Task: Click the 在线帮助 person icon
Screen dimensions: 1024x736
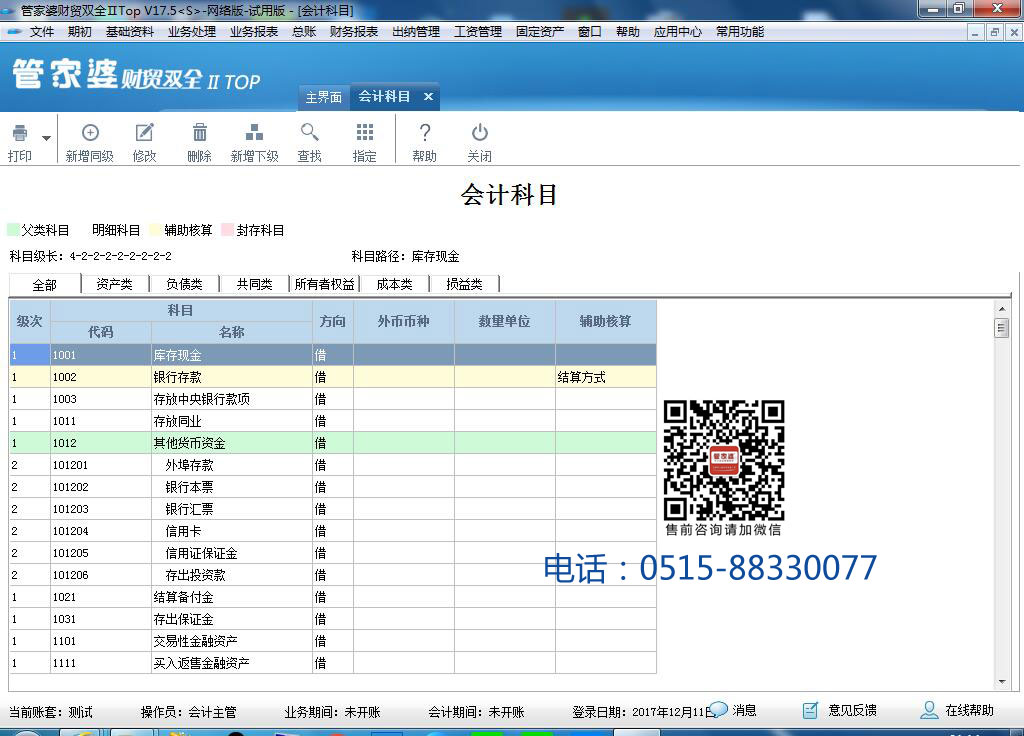Action: 929,710
